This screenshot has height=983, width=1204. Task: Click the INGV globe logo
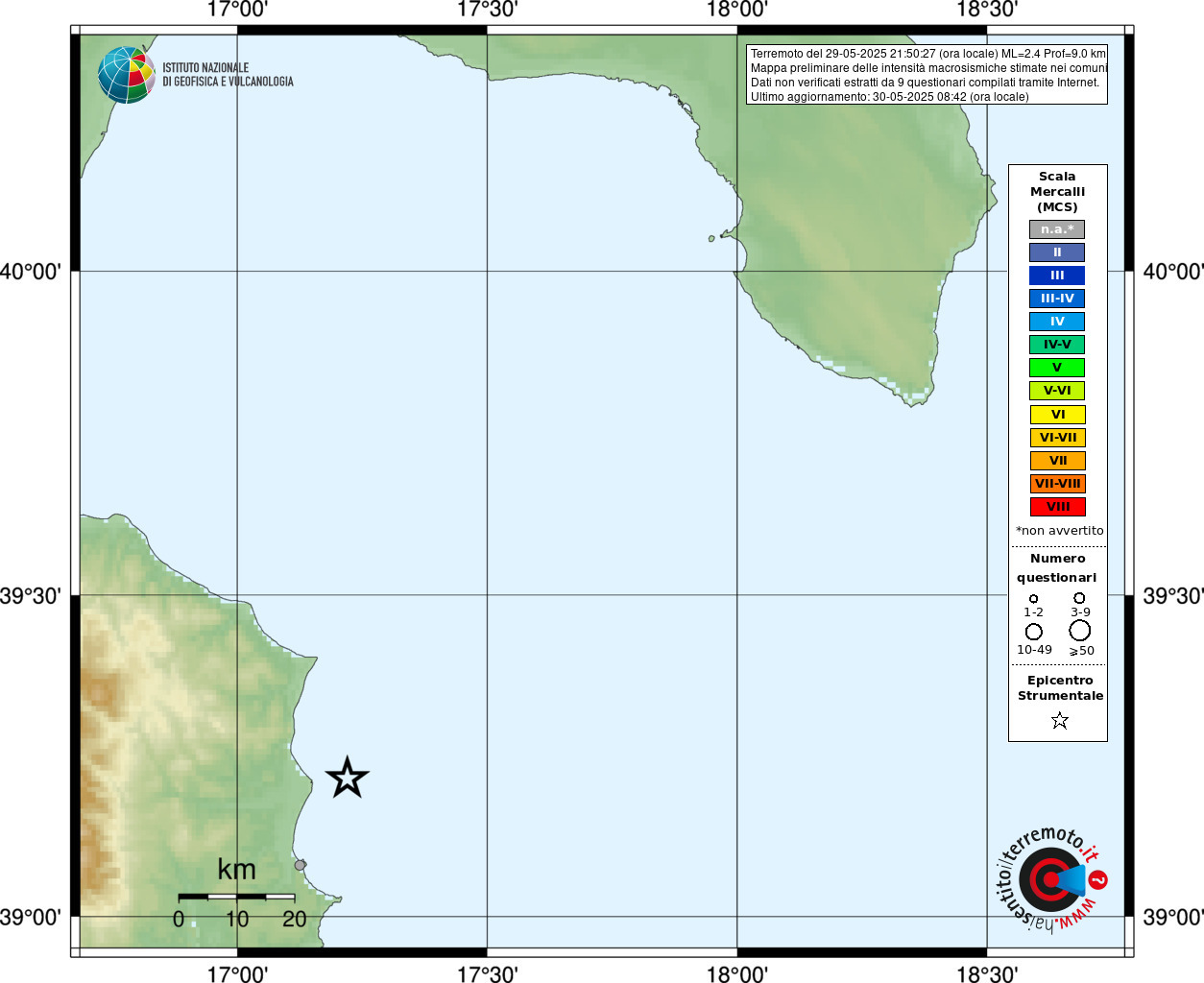tap(127, 75)
